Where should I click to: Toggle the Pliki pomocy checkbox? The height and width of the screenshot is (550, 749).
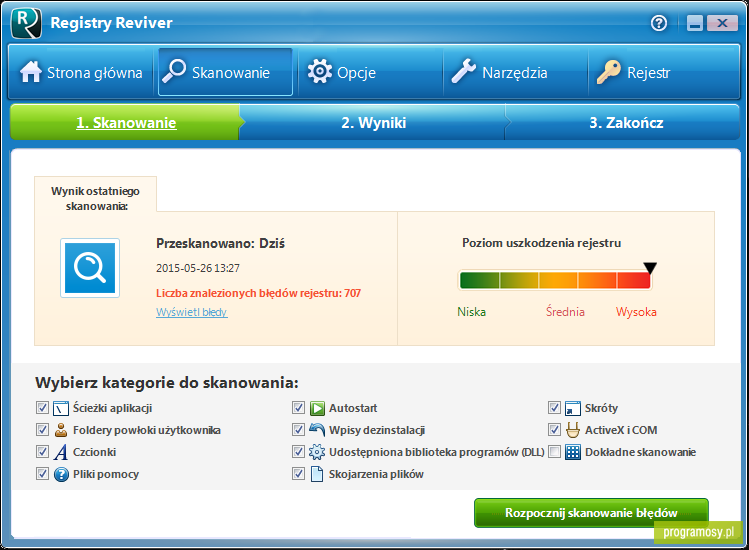pos(43,474)
